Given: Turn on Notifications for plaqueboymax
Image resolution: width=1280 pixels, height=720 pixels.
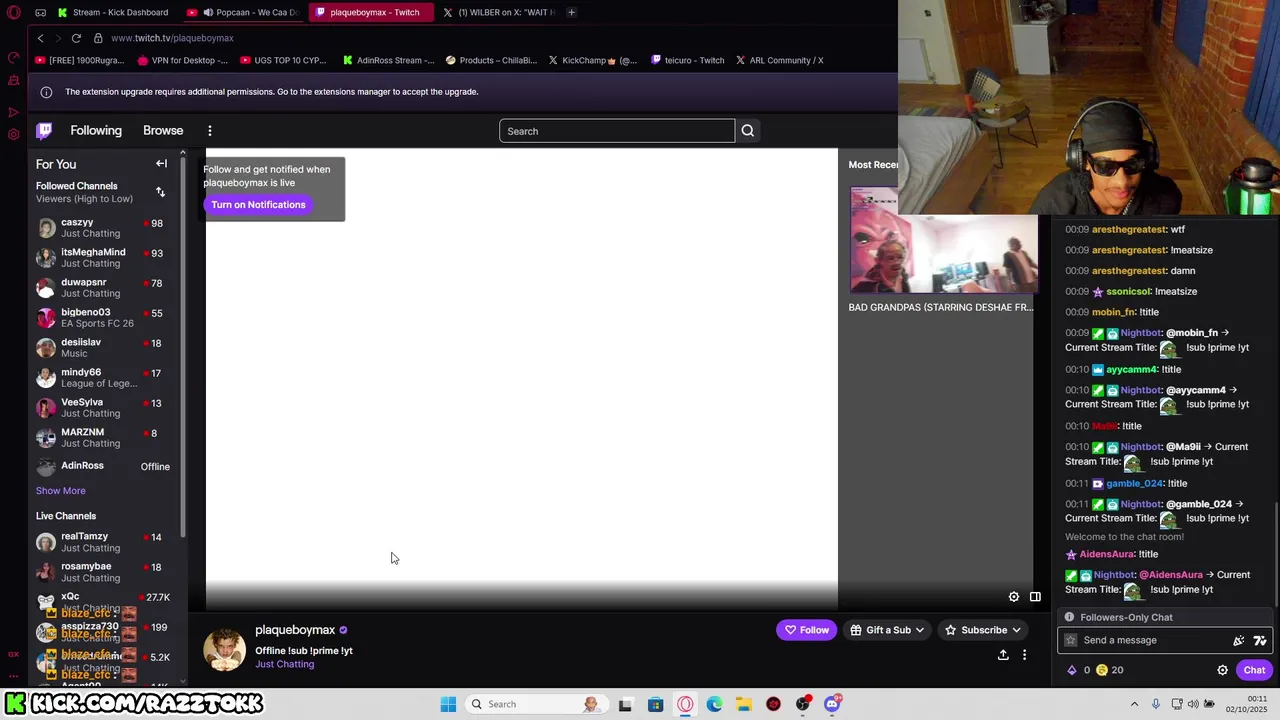Looking at the screenshot, I should (x=258, y=205).
